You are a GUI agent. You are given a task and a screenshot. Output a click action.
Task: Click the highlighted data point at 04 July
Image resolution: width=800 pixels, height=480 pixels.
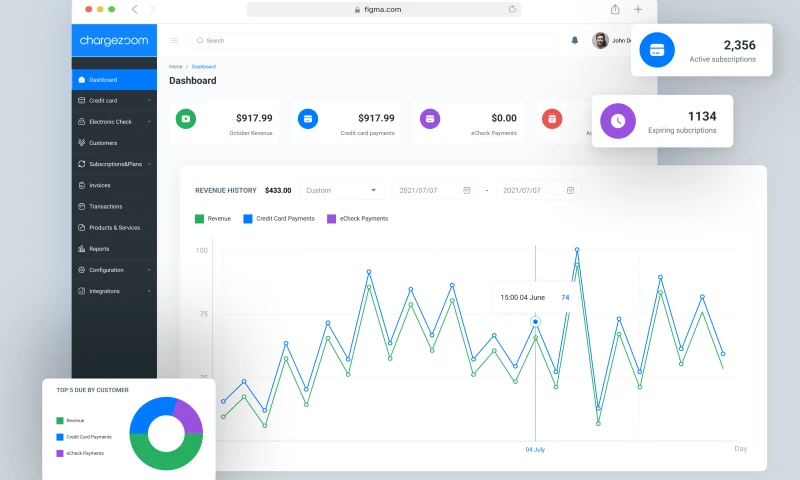point(535,322)
